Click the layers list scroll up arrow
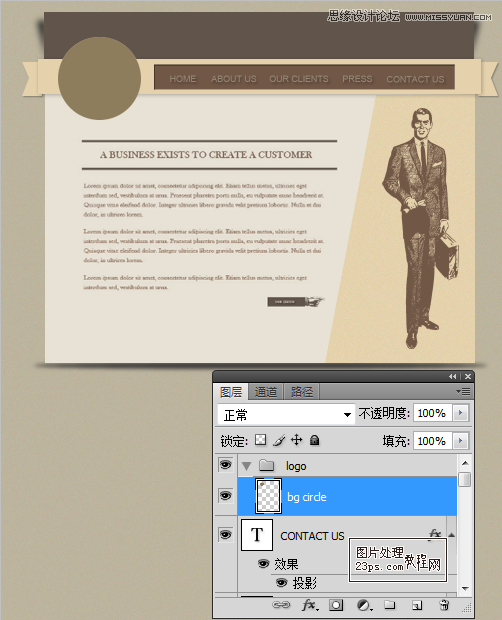This screenshot has width=502, height=620. coord(465,463)
